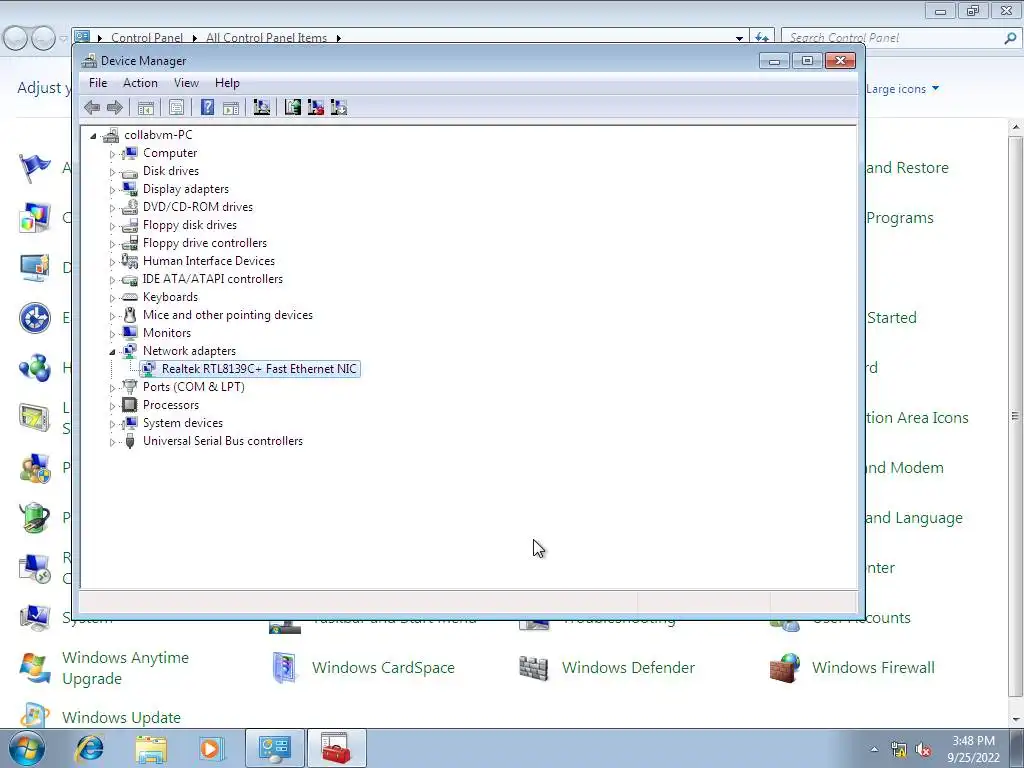Open the Windows Firewall link
This screenshot has width=1024, height=768.
pyautogui.click(x=873, y=667)
